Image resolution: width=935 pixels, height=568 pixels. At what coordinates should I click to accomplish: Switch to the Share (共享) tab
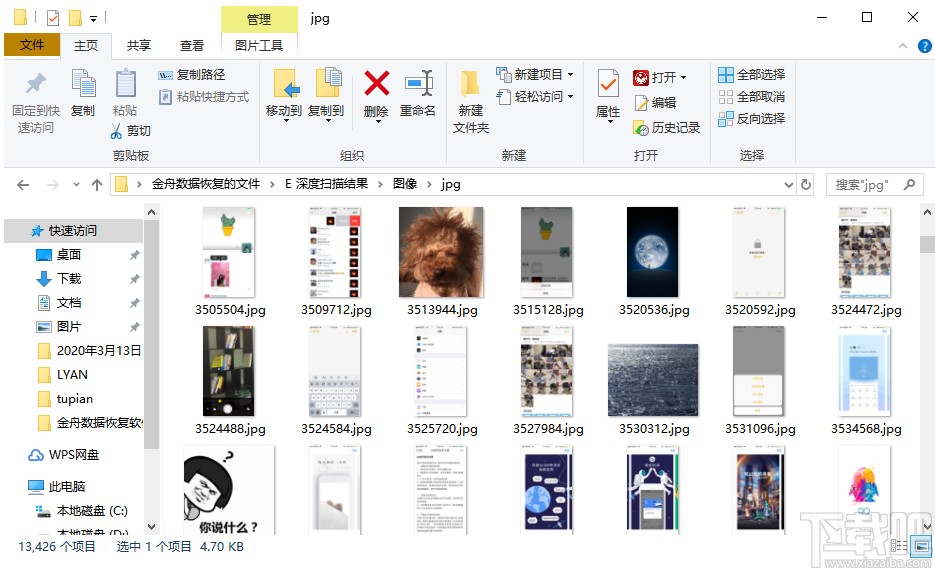[x=139, y=46]
